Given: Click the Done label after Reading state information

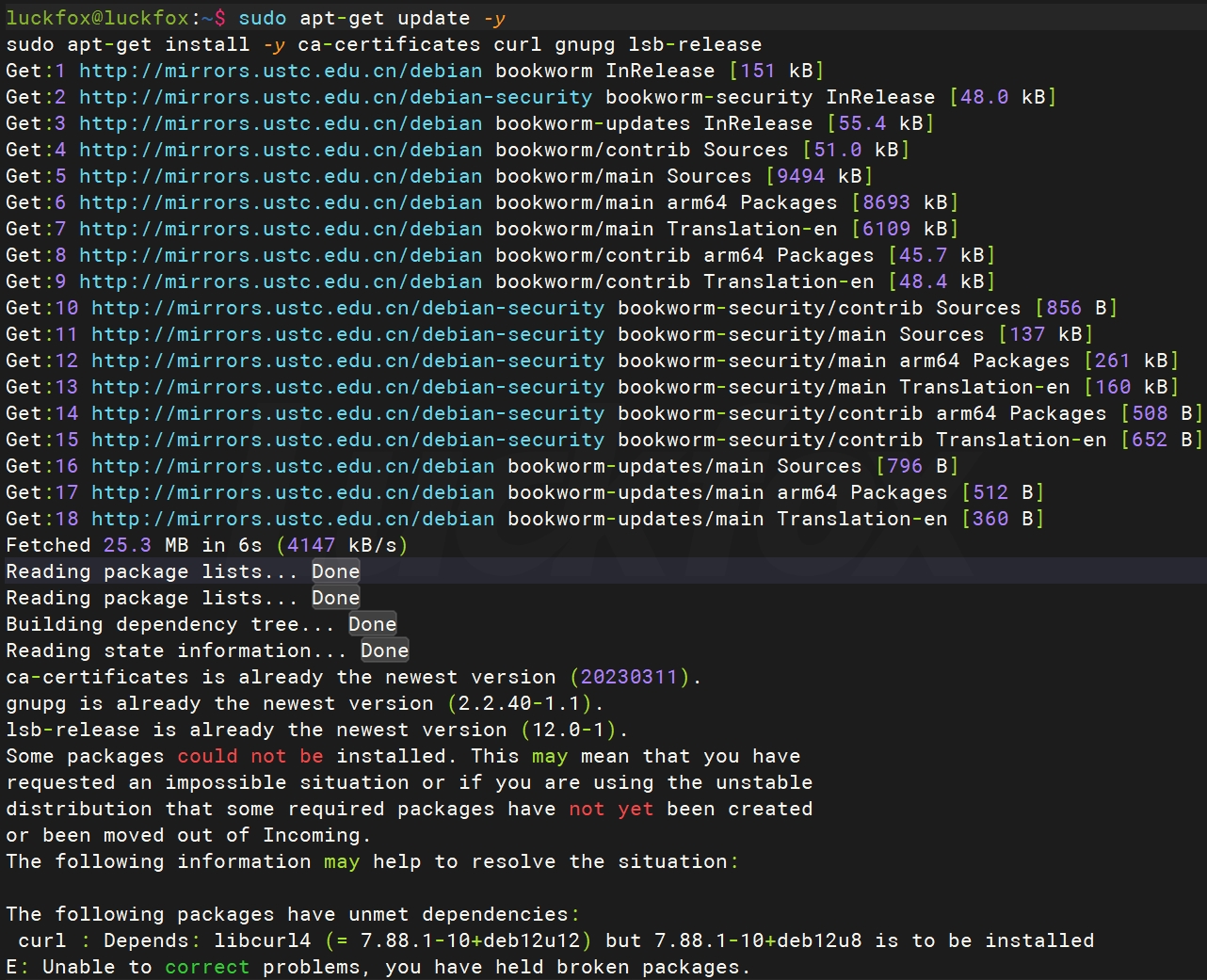Looking at the screenshot, I should click(x=384, y=651).
